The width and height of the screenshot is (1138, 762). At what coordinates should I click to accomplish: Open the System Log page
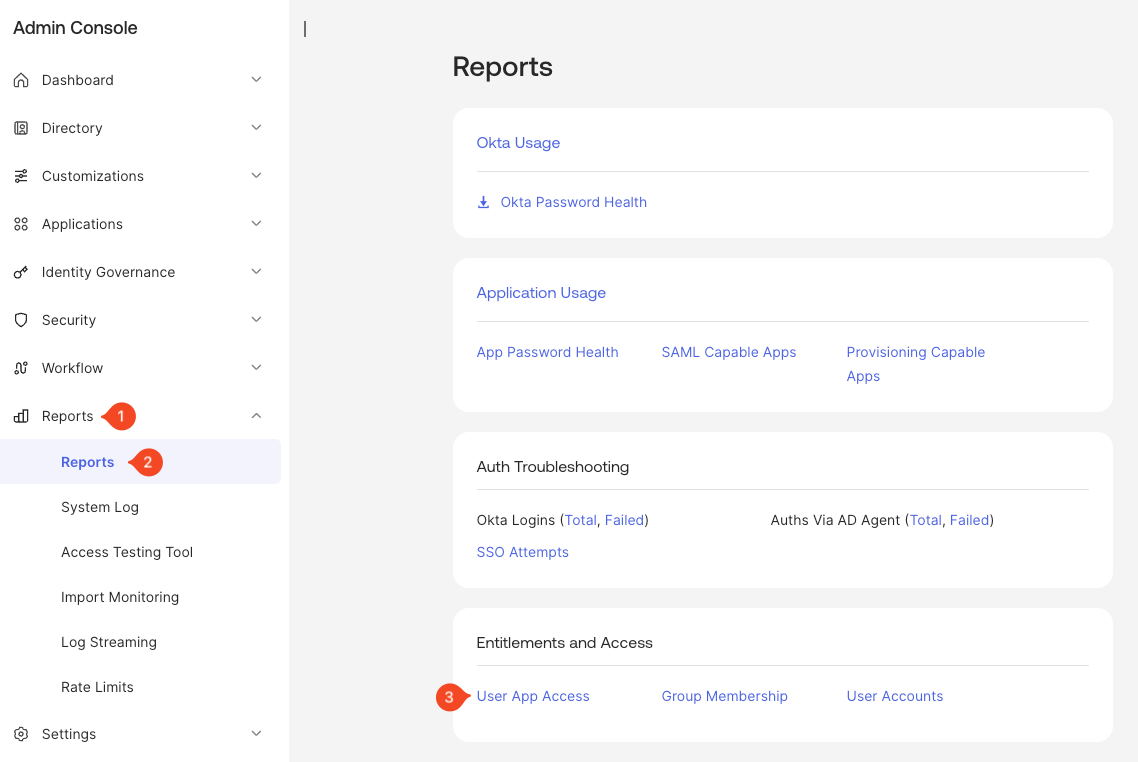[100, 507]
